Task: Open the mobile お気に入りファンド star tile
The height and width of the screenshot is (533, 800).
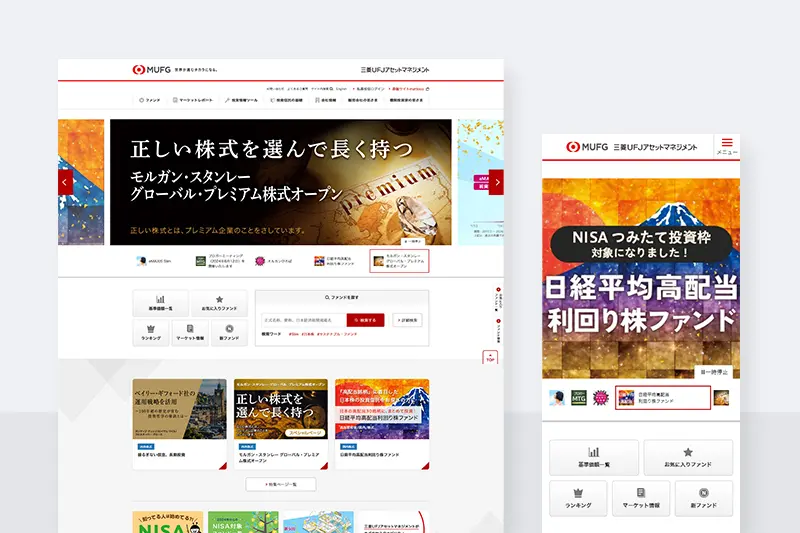Action: (x=688, y=458)
